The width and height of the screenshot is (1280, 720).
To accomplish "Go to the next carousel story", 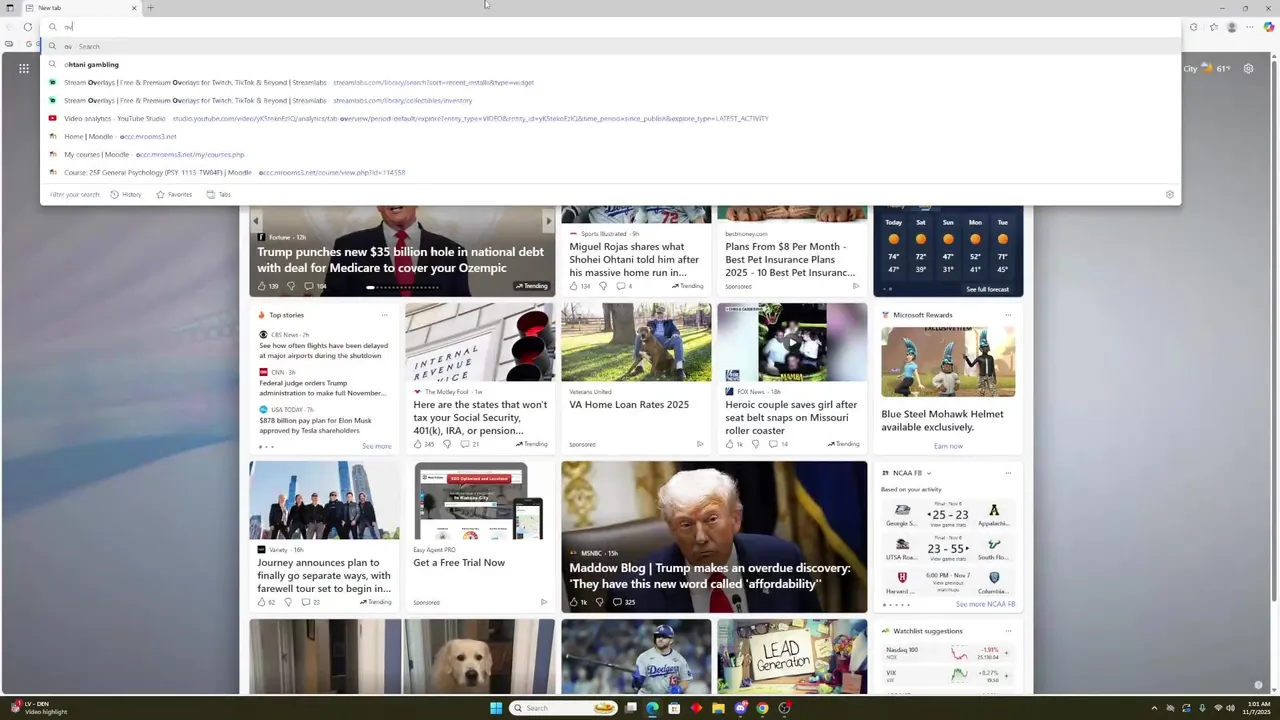I will pyautogui.click(x=548, y=220).
